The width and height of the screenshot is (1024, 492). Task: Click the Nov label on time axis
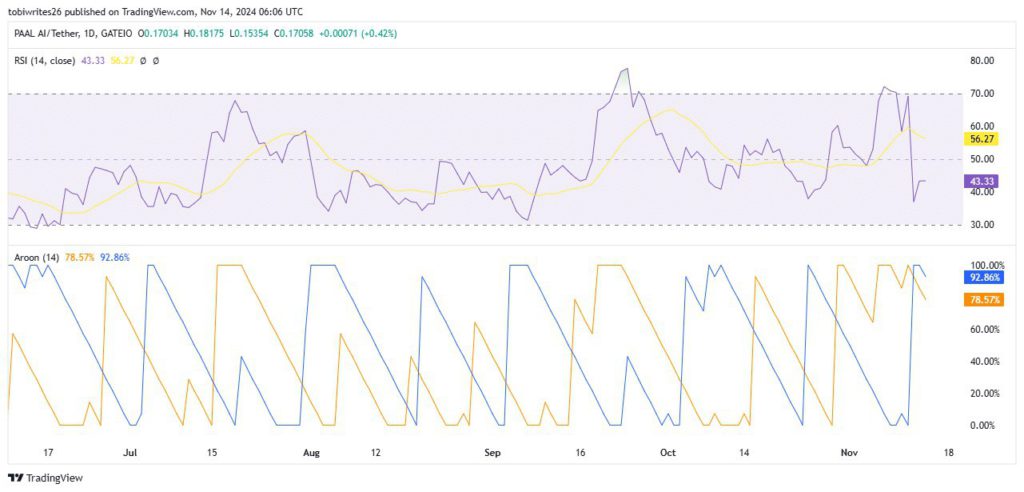pyautogui.click(x=848, y=452)
